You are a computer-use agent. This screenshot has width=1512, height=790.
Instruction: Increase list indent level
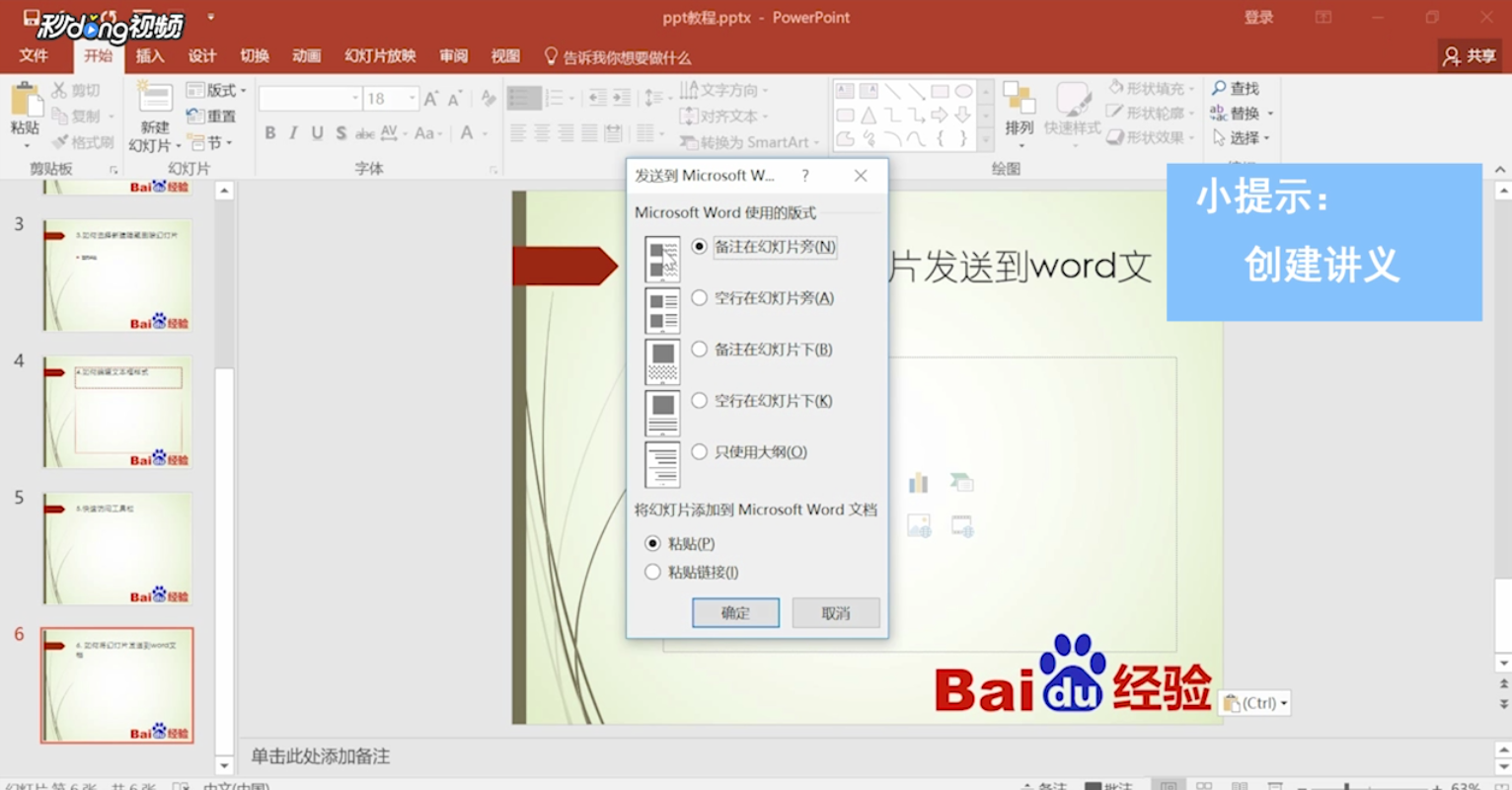pos(622,98)
